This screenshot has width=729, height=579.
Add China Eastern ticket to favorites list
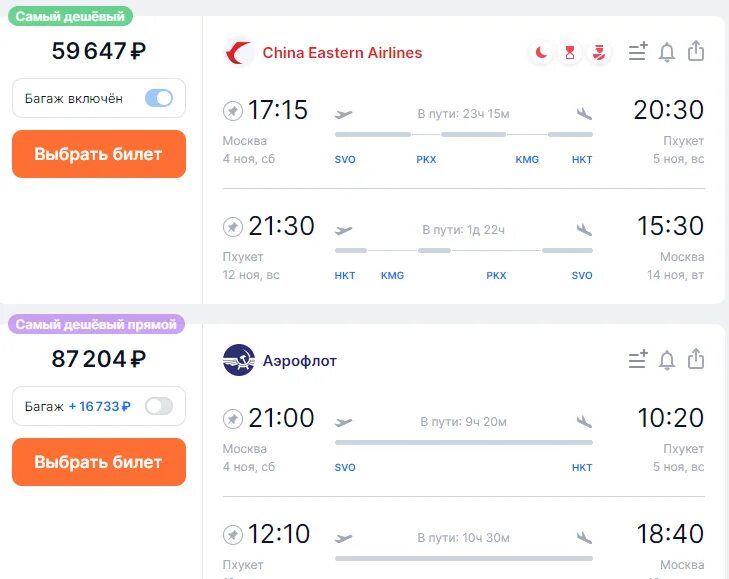click(x=638, y=51)
